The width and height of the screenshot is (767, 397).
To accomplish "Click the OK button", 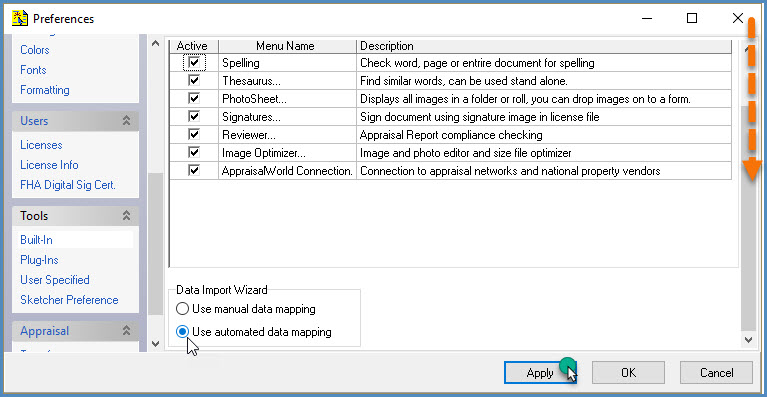I will pos(628,373).
